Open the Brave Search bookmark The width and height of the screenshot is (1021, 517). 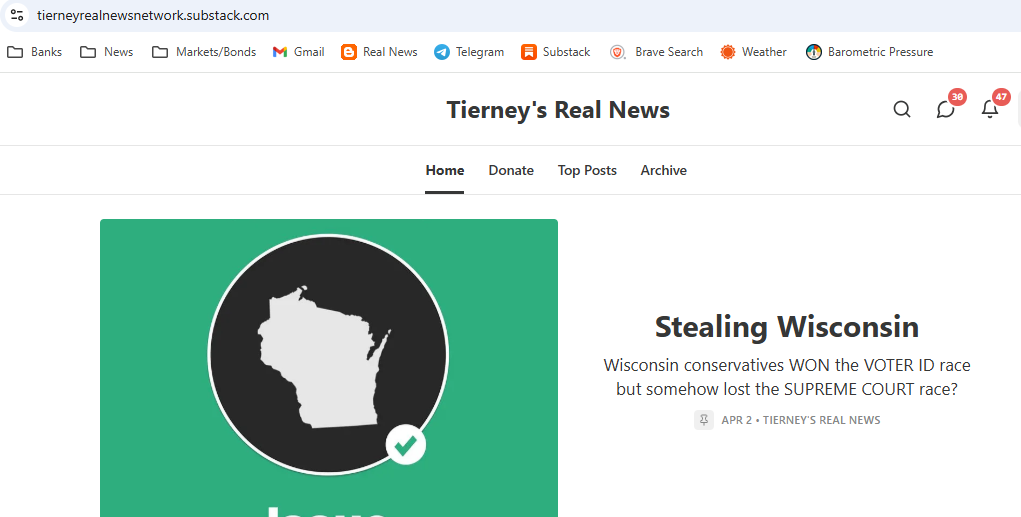[x=656, y=52]
